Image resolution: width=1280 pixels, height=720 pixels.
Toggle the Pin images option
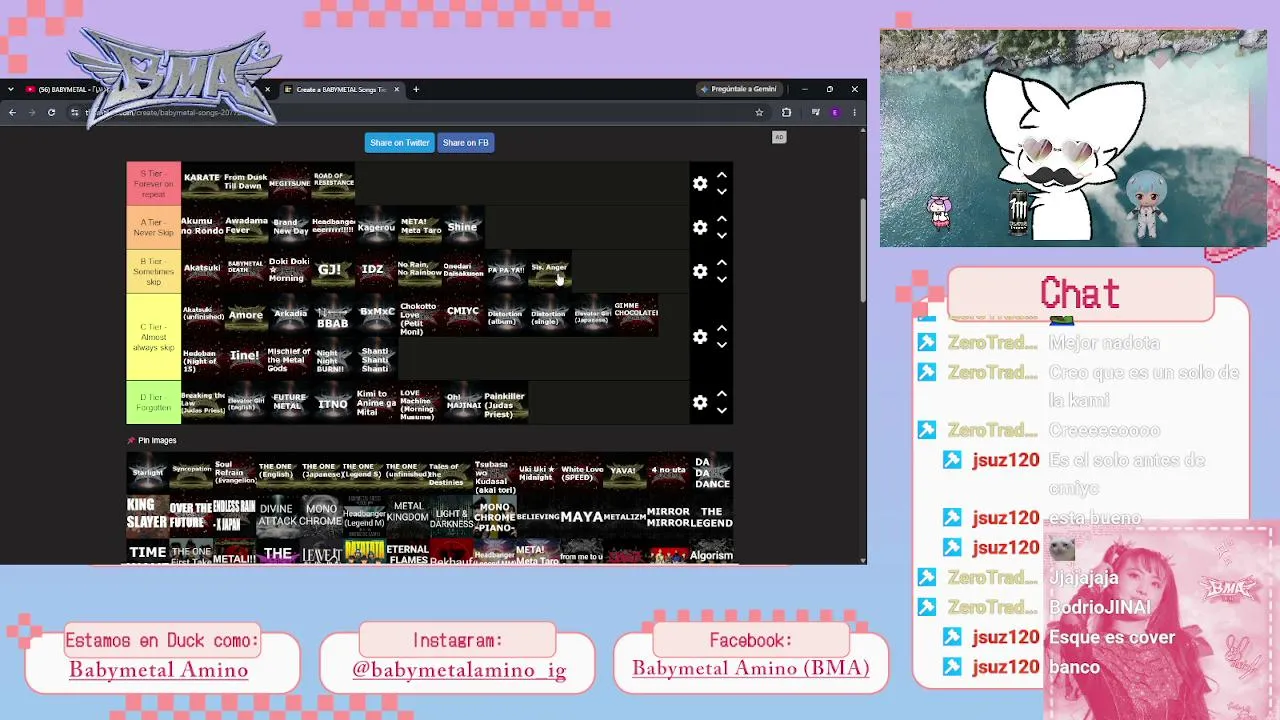[151, 440]
